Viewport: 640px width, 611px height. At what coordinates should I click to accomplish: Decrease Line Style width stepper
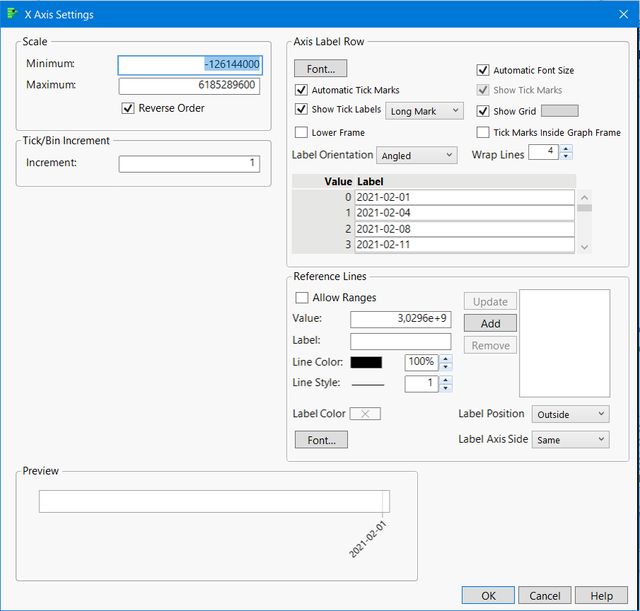(x=445, y=388)
